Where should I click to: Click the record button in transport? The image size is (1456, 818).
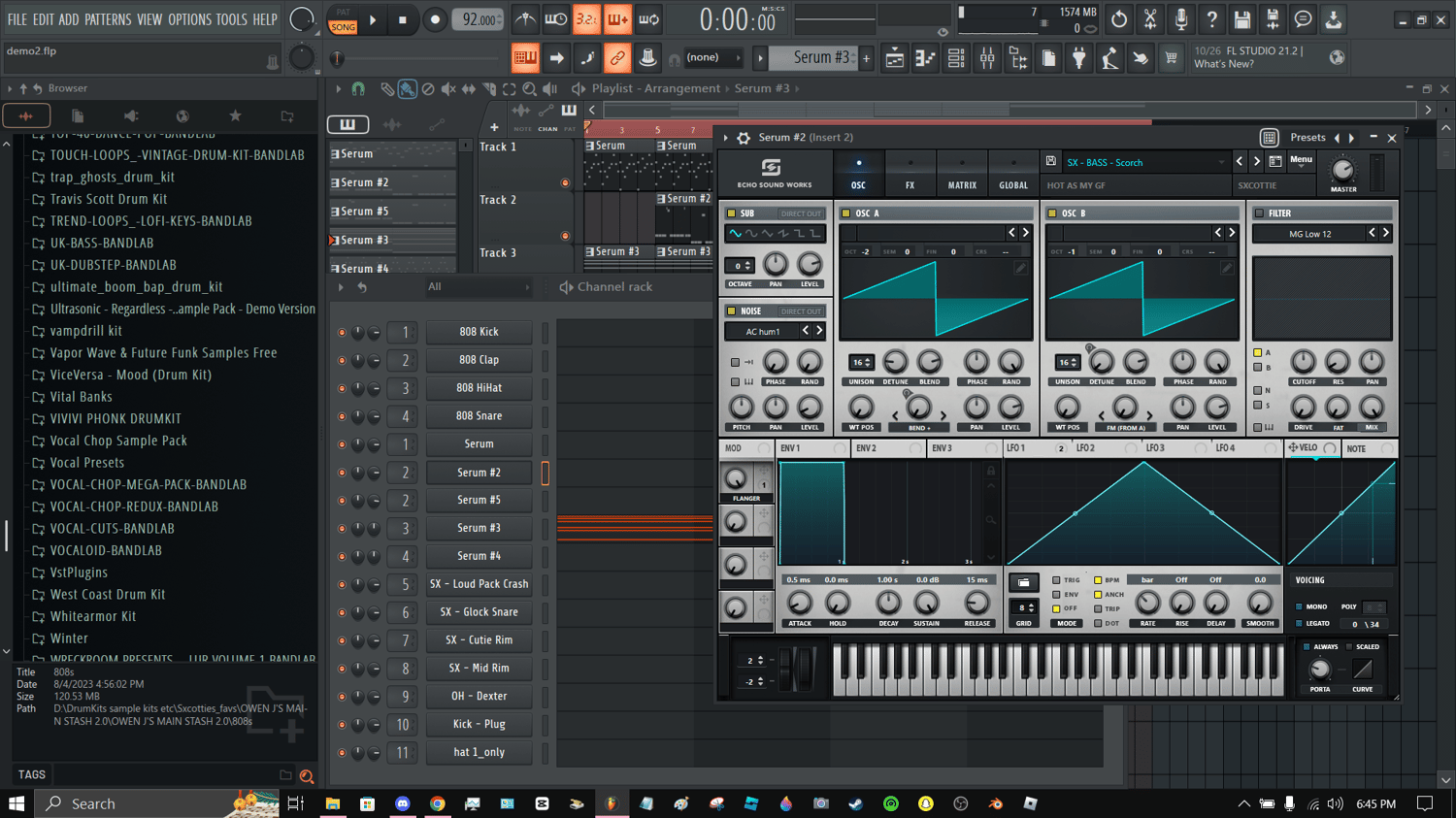click(435, 19)
